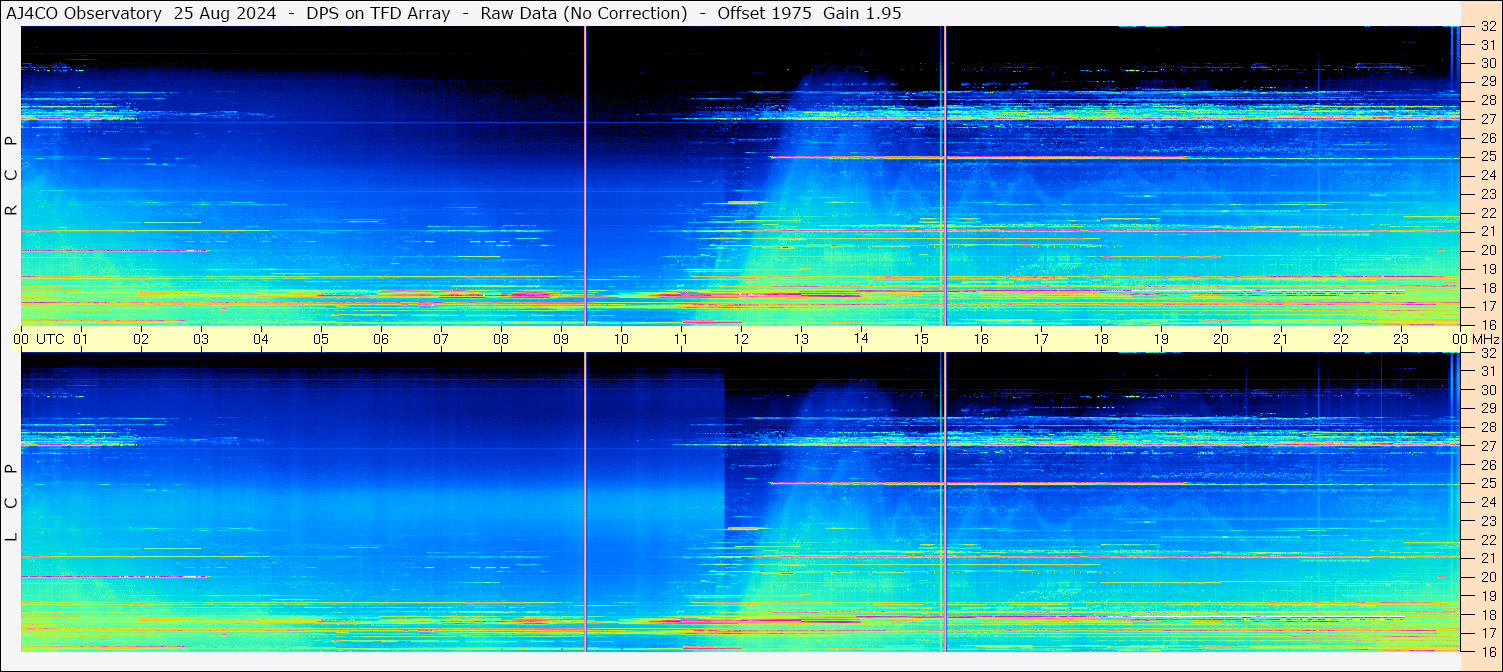Click the 13 hour mark on the time axis
Image resolution: width=1503 pixels, height=672 pixels.
coord(801,339)
